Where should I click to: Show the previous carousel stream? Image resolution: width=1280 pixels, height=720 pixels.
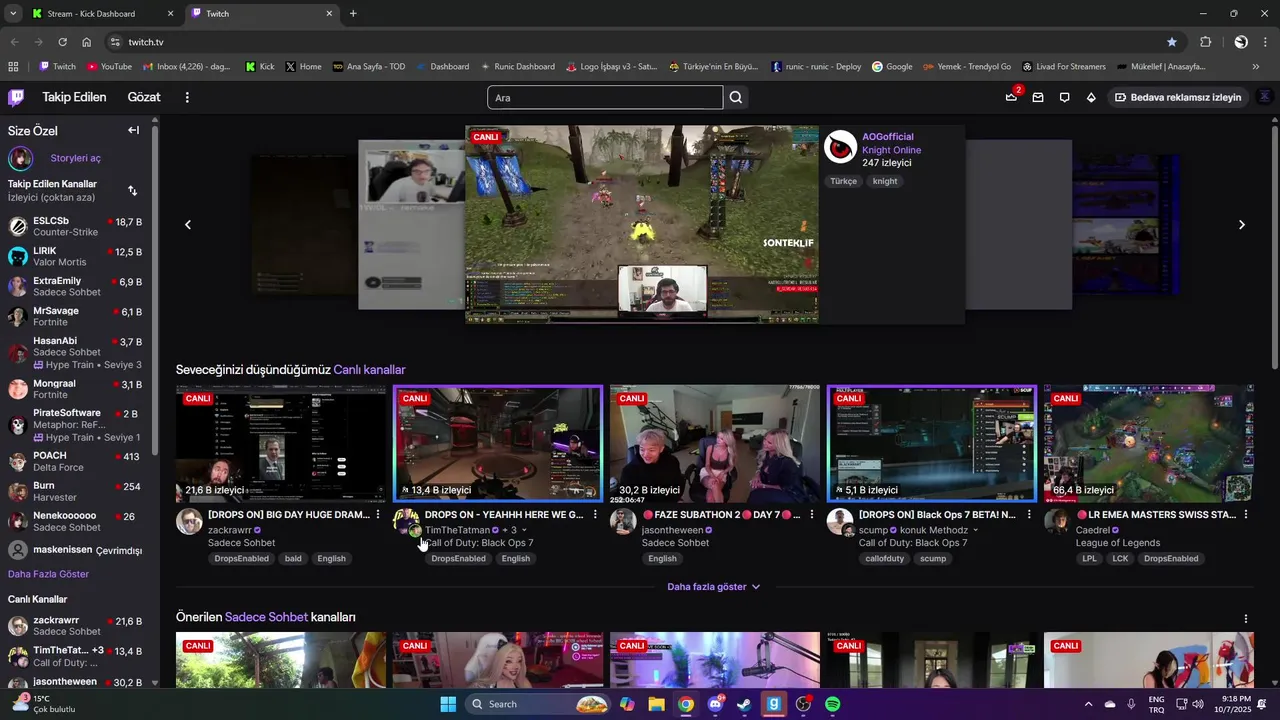(188, 225)
